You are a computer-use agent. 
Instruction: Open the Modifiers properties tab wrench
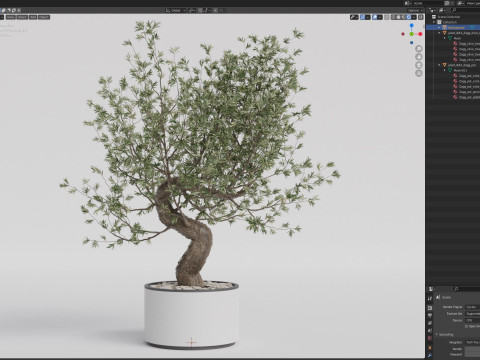point(430,355)
